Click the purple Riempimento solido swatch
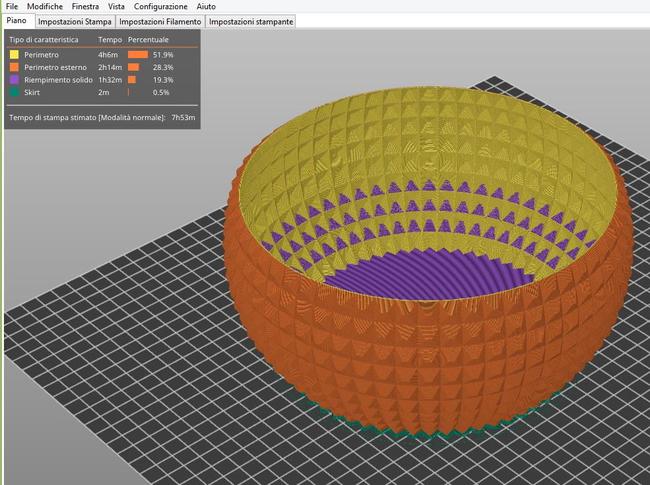The height and width of the screenshot is (485, 650). pos(13,79)
